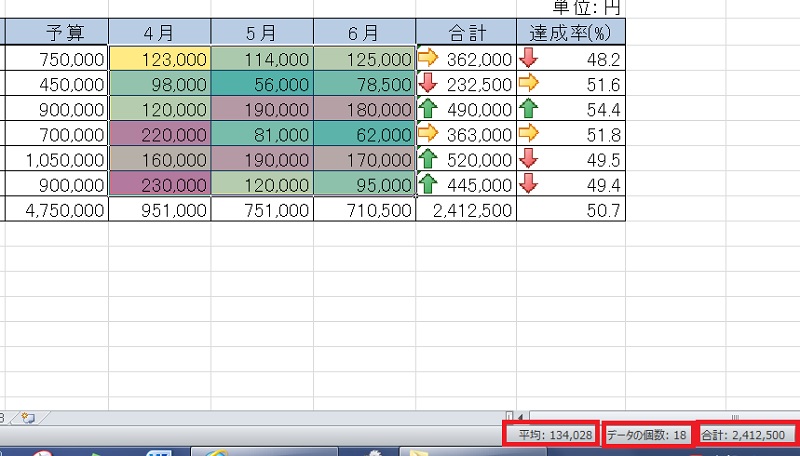Click the status bar count データの個数: 18

[647, 435]
